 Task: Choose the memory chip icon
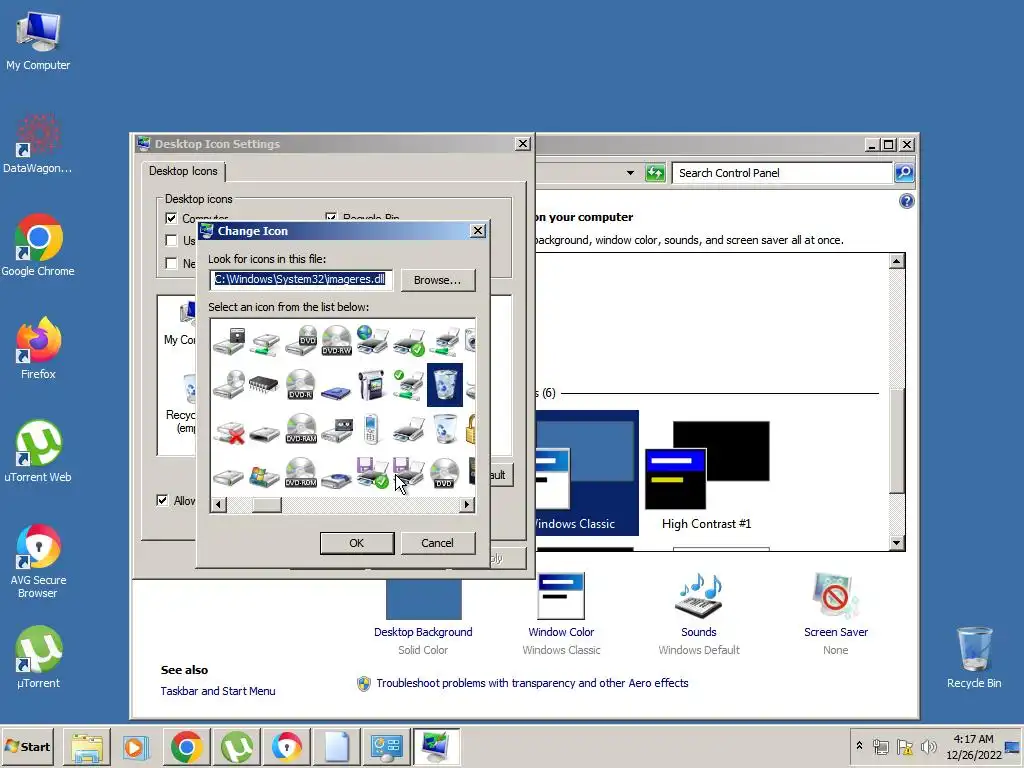point(264,385)
